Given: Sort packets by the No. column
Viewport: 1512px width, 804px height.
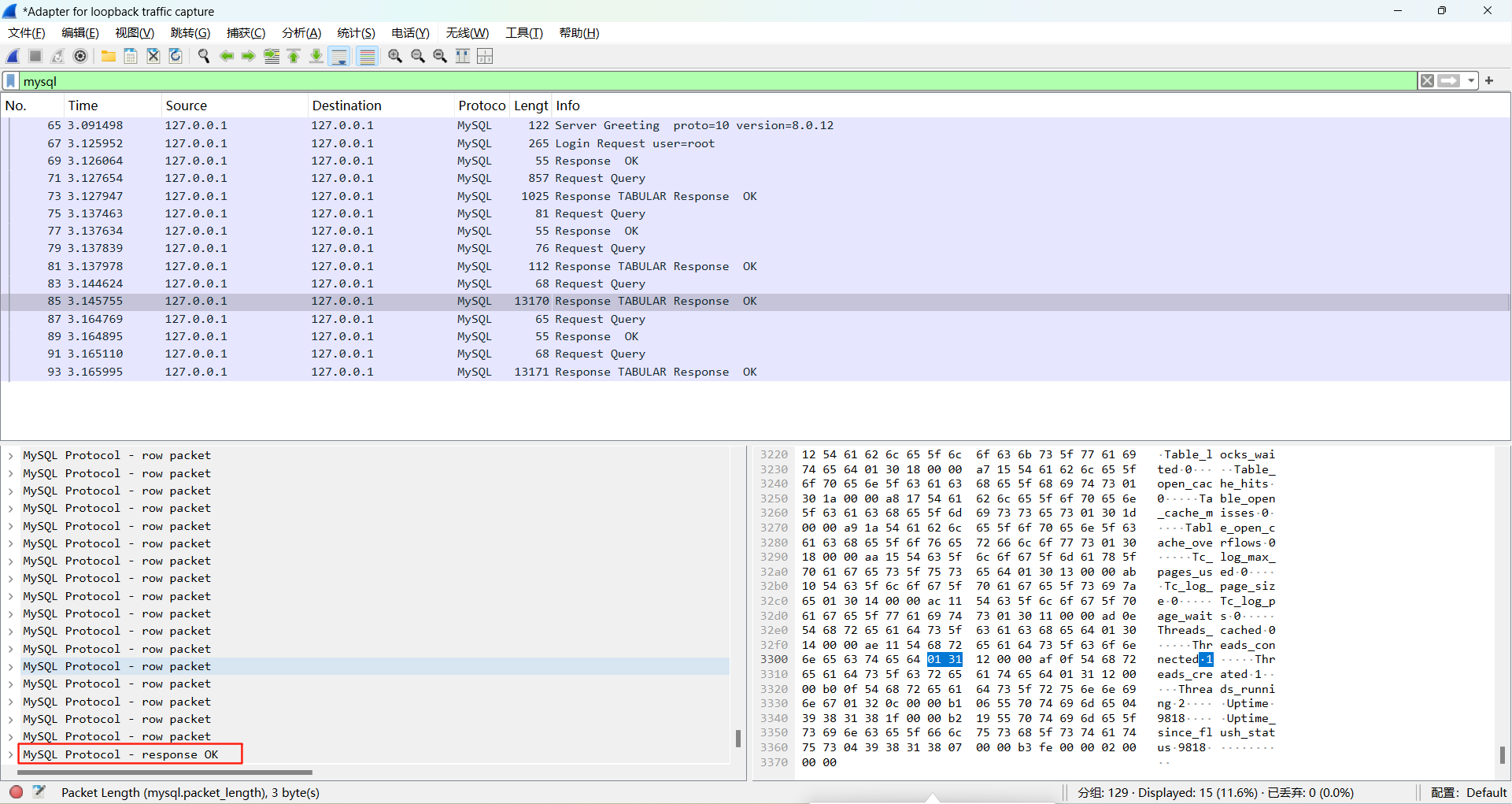Looking at the screenshot, I should coord(32,106).
